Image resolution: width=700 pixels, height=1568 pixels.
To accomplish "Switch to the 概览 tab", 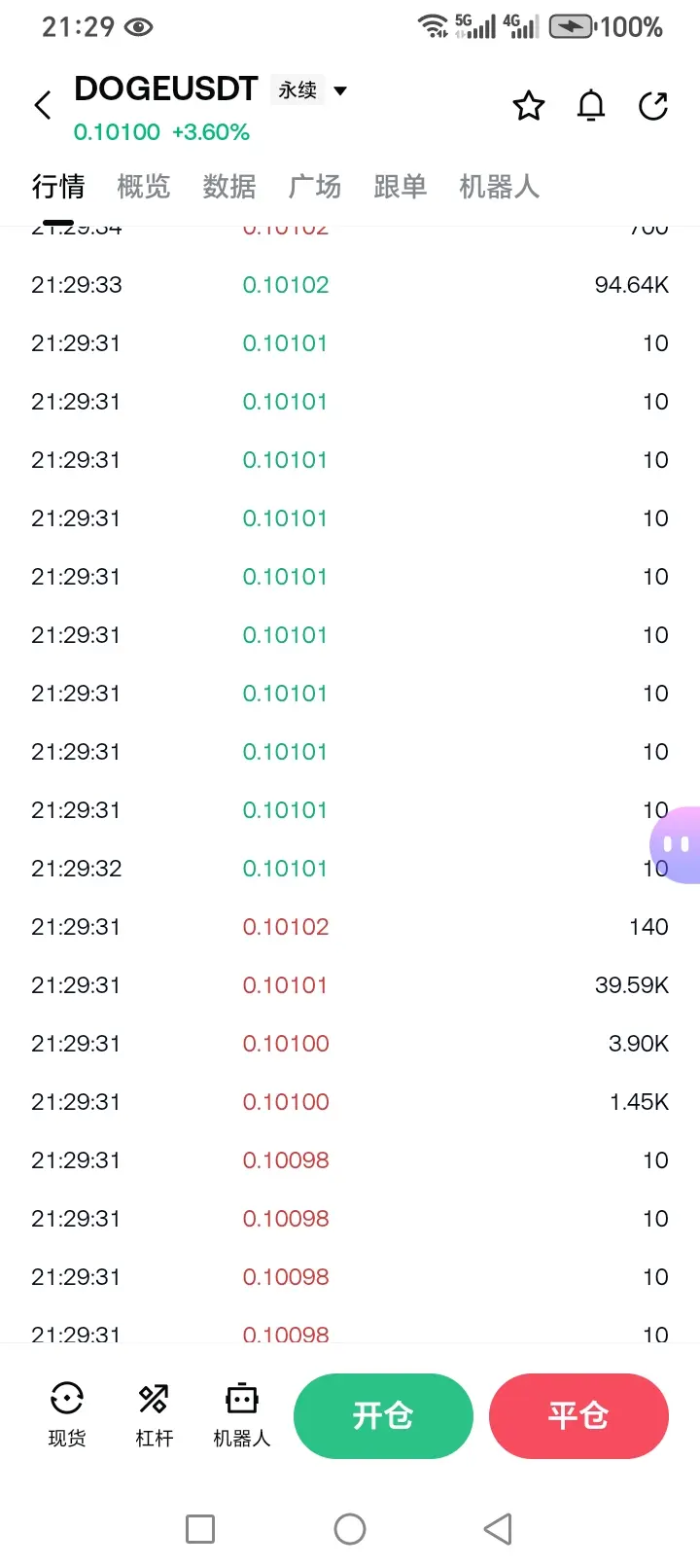I will click(144, 186).
